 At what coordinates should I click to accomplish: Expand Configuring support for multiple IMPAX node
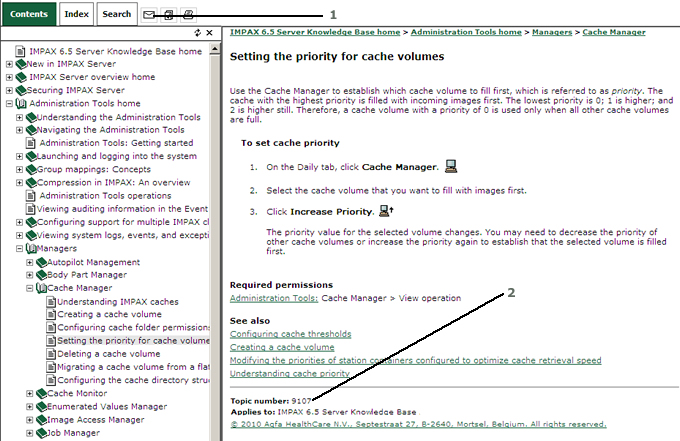(x=20, y=222)
